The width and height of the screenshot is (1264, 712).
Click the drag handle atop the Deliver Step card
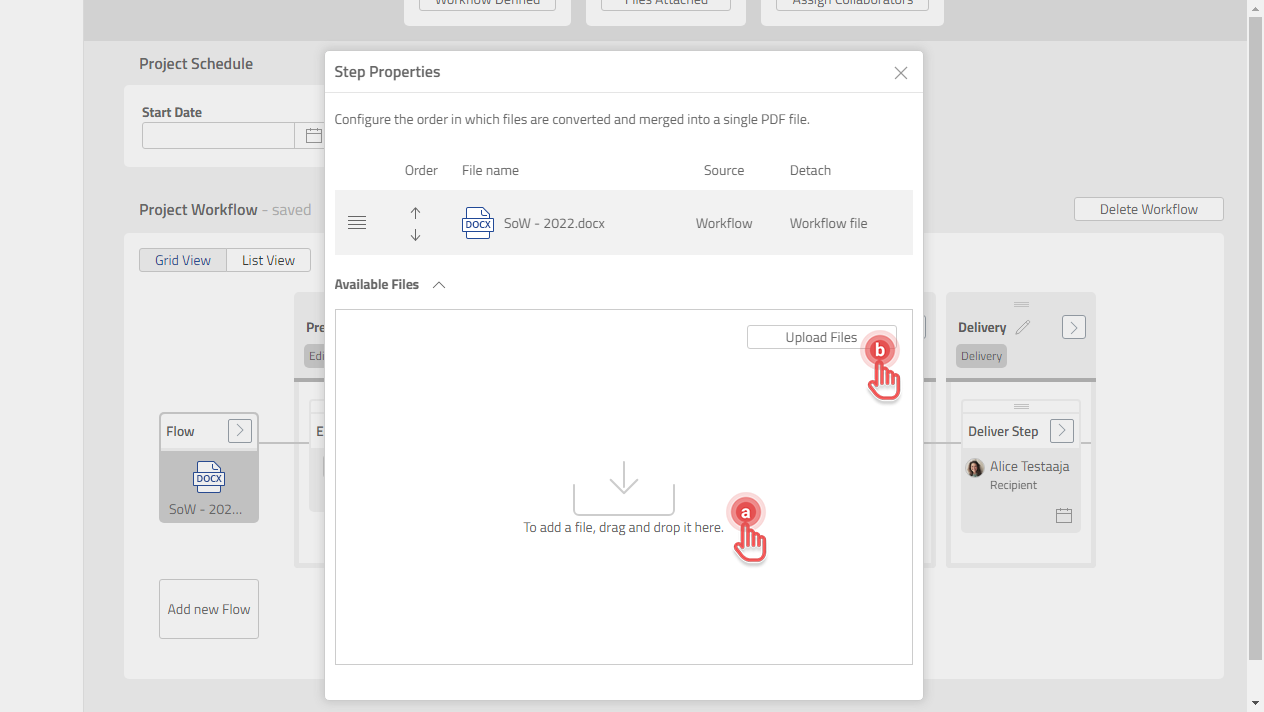pos(1021,406)
